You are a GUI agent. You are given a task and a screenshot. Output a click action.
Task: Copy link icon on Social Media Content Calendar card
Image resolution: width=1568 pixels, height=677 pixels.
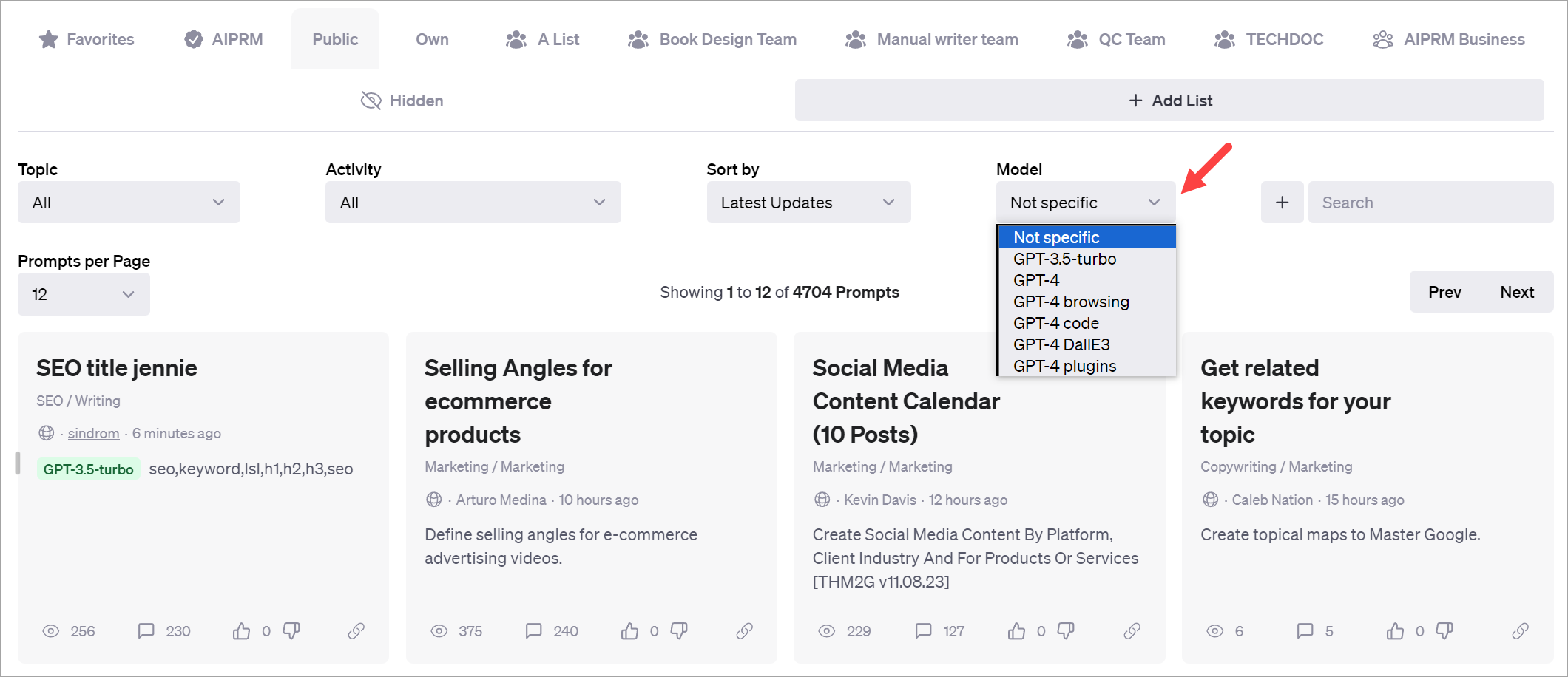[x=1132, y=630]
